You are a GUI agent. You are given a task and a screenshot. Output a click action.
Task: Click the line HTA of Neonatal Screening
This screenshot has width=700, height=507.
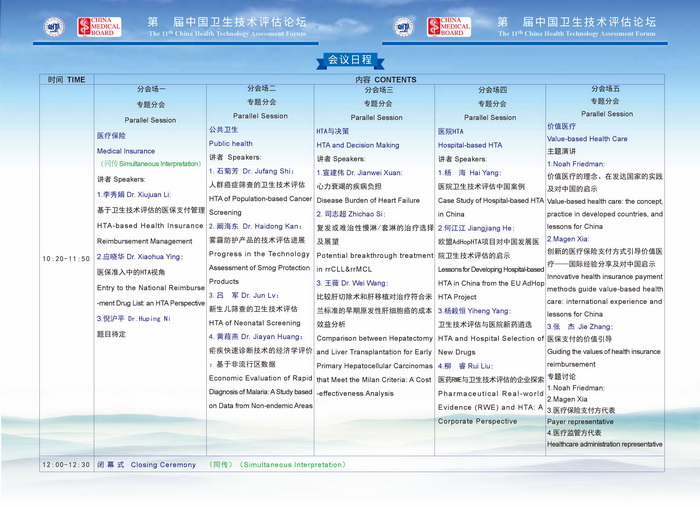coord(254,323)
